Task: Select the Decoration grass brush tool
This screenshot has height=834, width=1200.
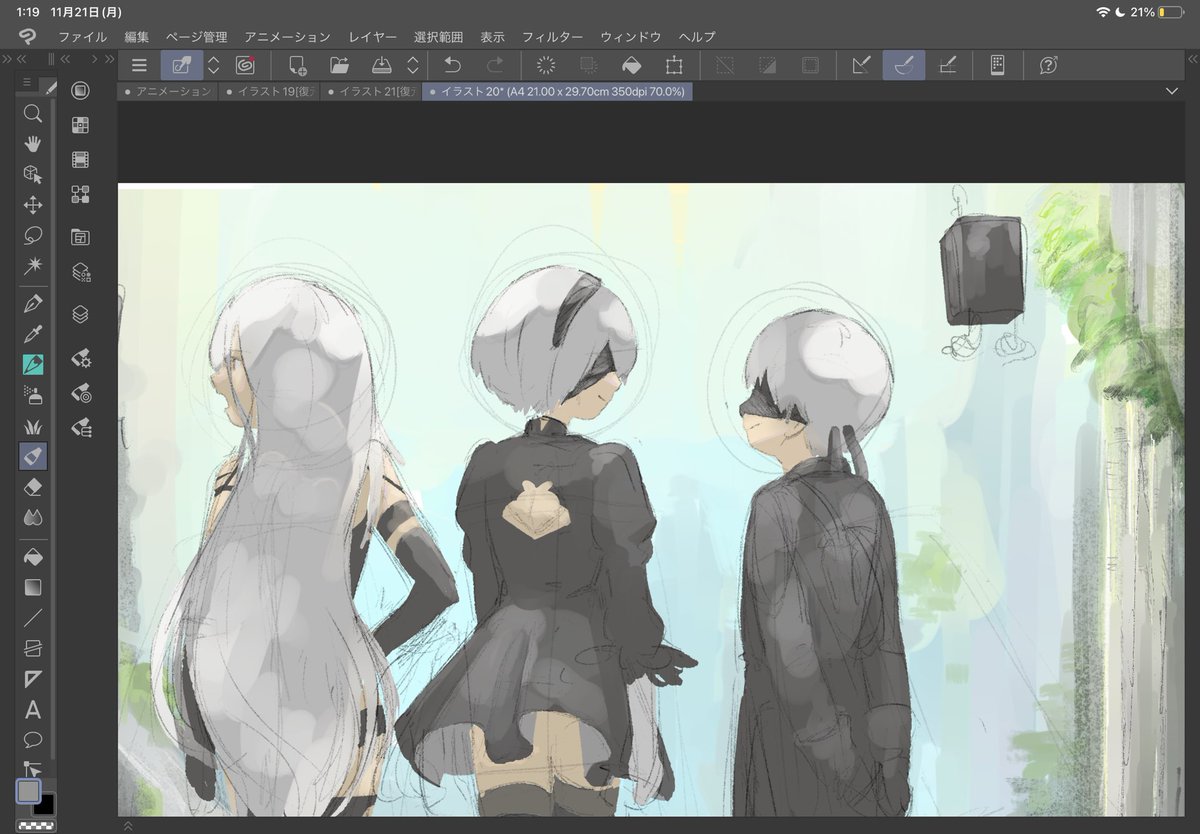Action: pyautogui.click(x=33, y=426)
